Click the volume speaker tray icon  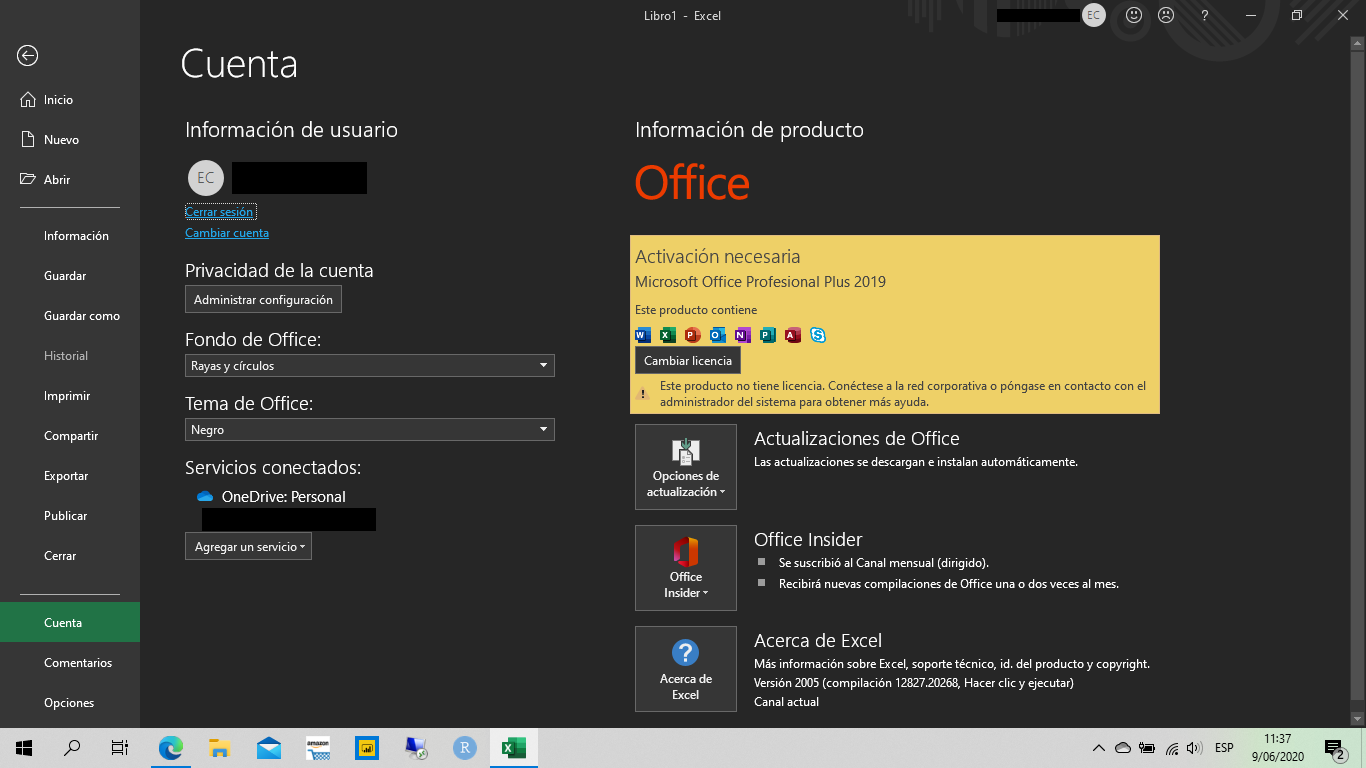1194,748
